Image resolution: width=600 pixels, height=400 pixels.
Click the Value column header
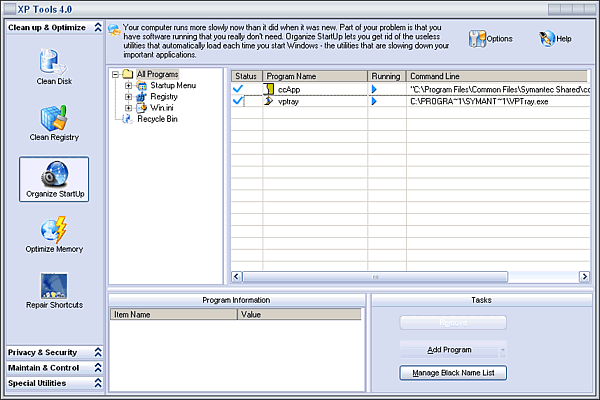point(299,314)
